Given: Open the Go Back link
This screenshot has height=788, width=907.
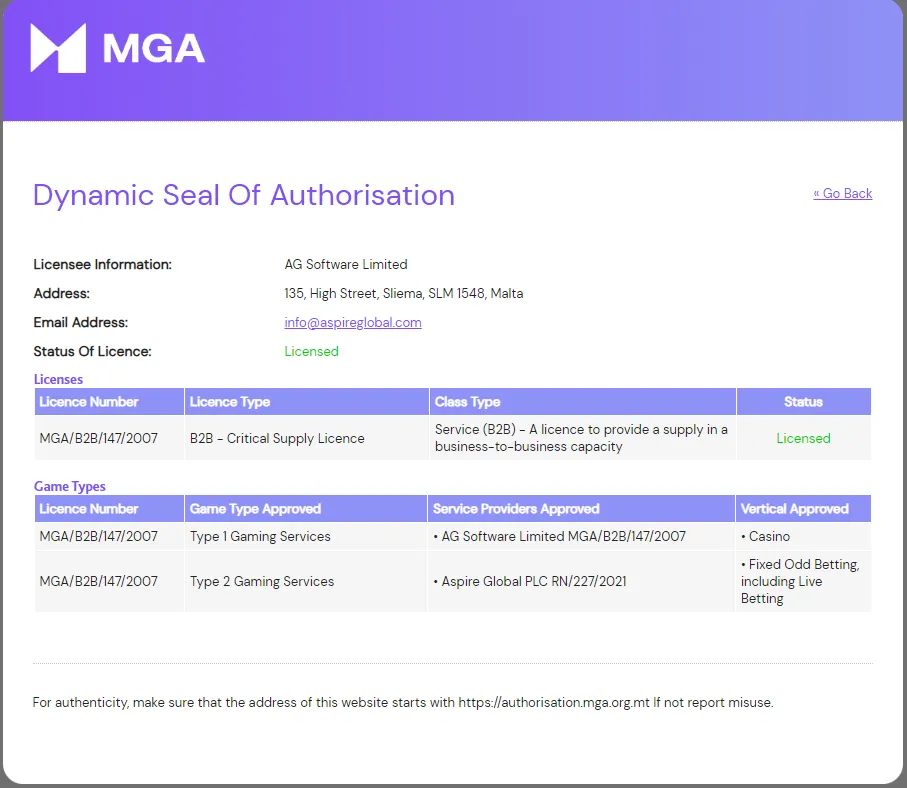Looking at the screenshot, I should pyautogui.click(x=843, y=193).
